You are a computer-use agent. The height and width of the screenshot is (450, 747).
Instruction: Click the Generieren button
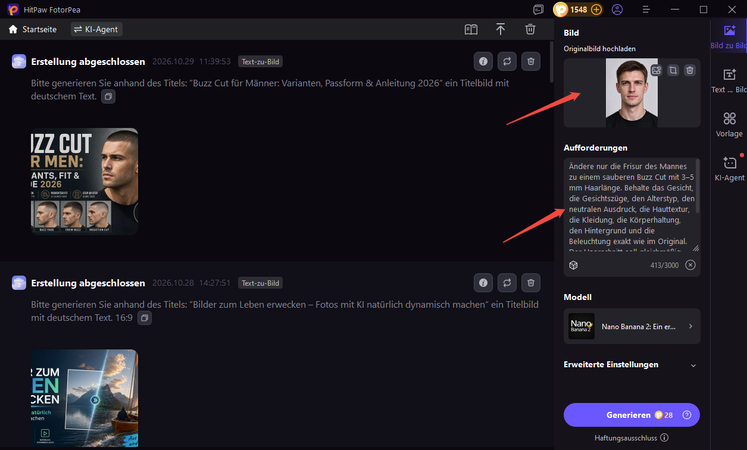click(x=632, y=415)
